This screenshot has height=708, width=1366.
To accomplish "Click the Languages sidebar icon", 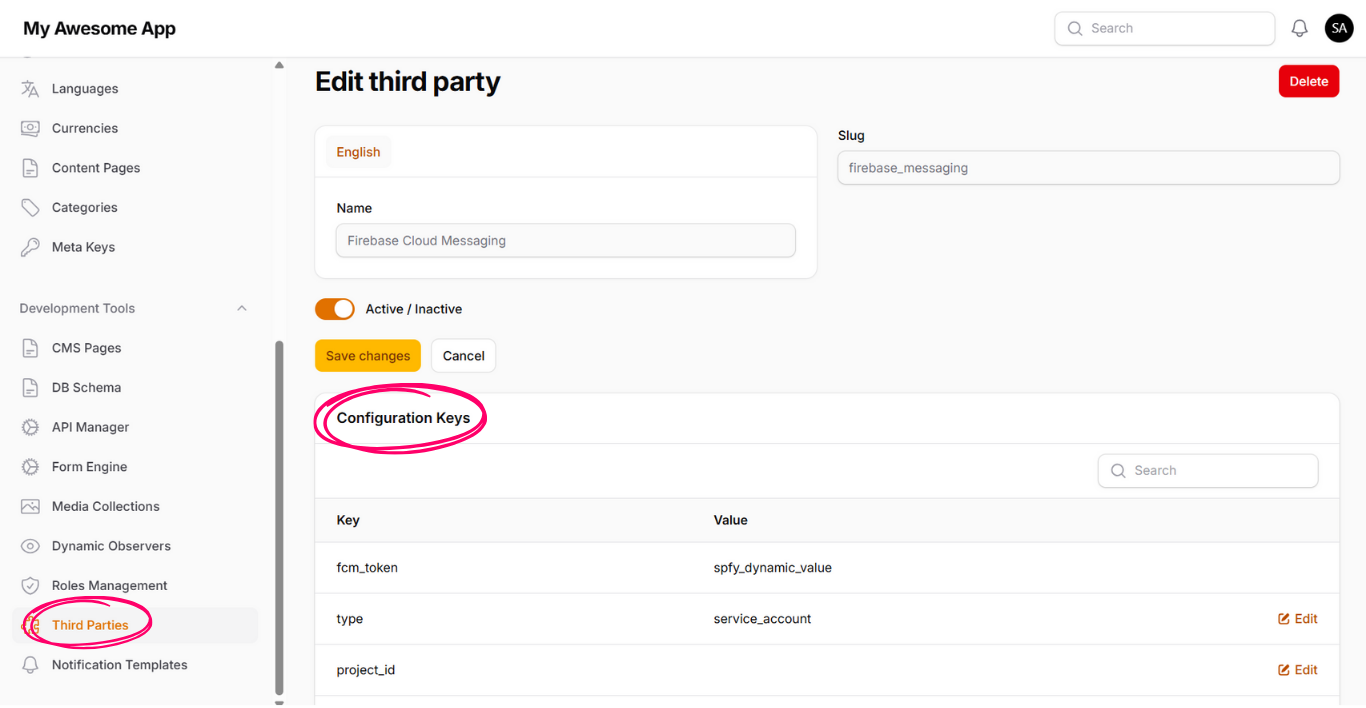I will coord(30,89).
